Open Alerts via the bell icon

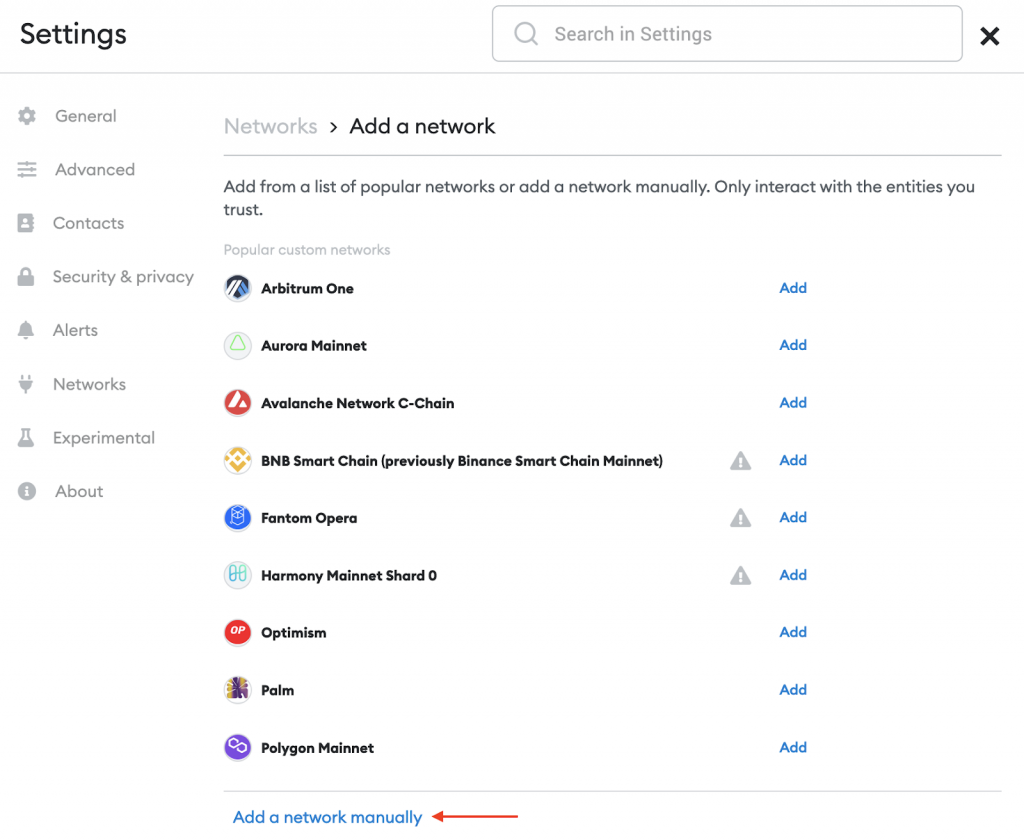point(27,330)
